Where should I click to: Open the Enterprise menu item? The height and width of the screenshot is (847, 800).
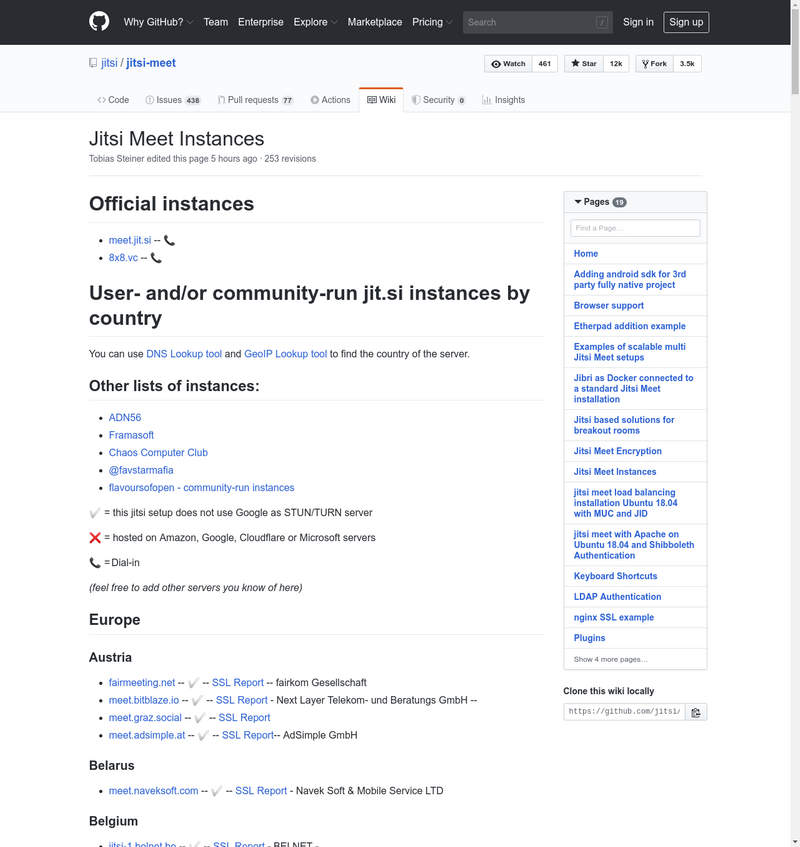(260, 22)
